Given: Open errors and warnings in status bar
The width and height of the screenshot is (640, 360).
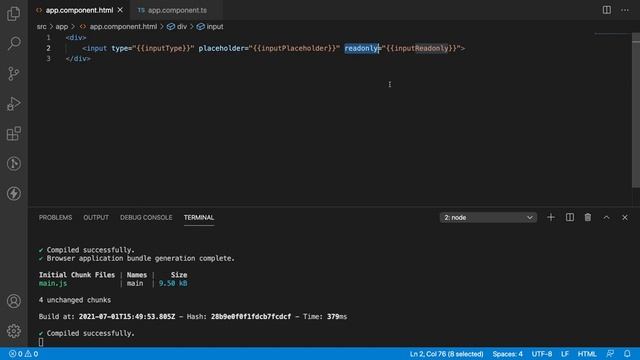Looking at the screenshot, I should pos(24,354).
